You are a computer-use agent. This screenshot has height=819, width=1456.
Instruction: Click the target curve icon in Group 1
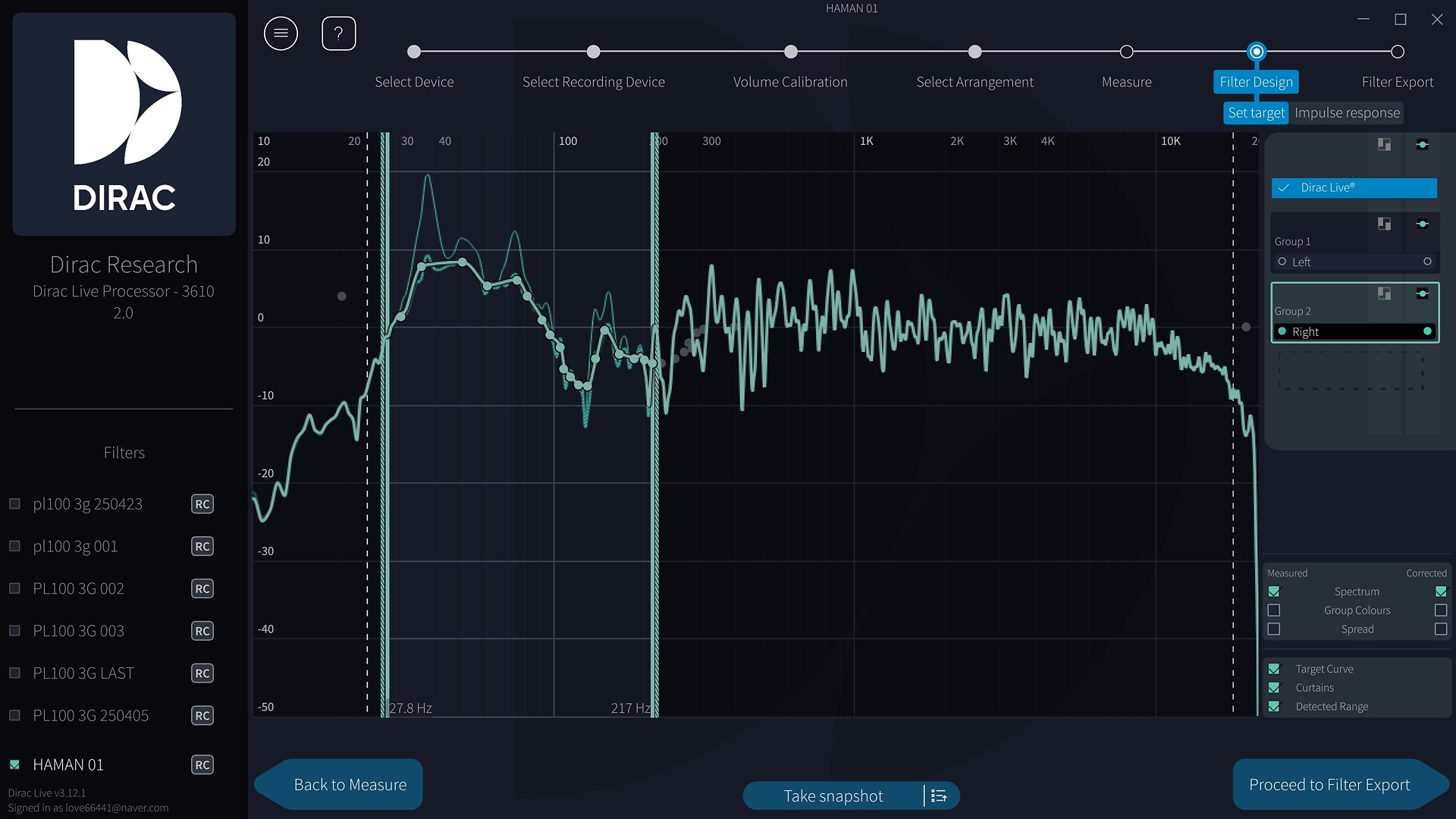[x=1423, y=224]
